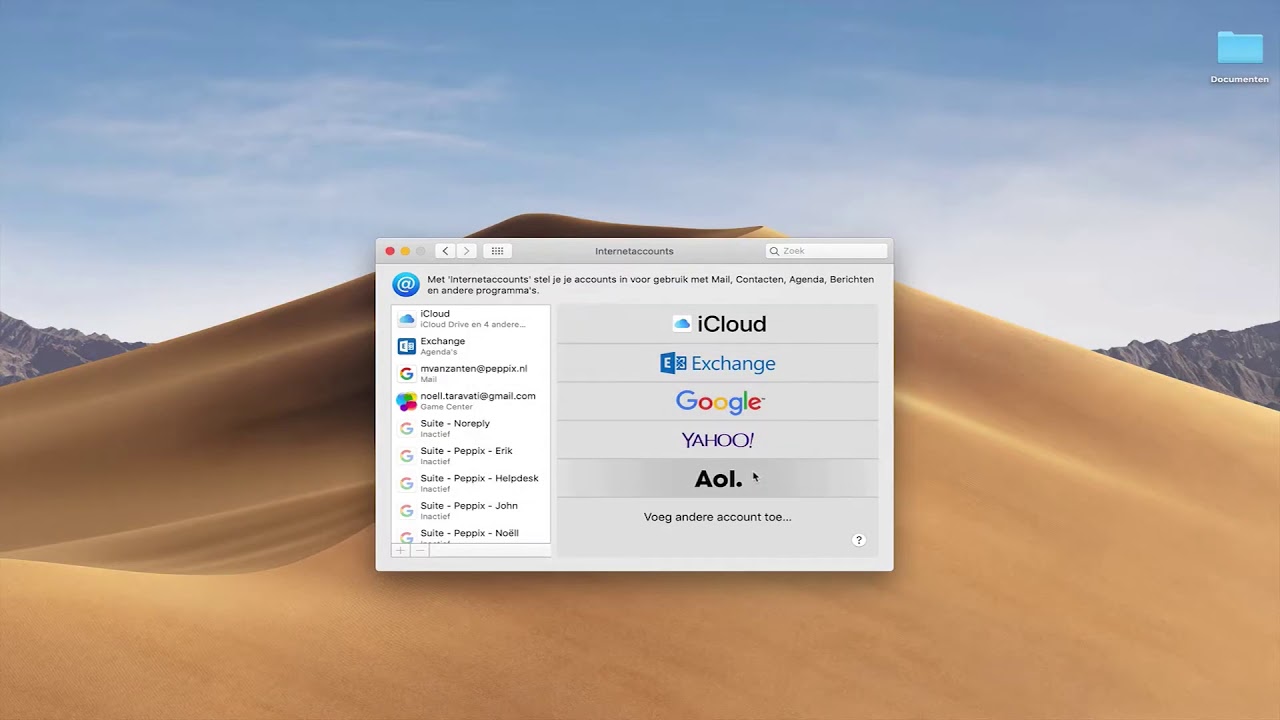The image size is (1280, 720).
Task: Open help with the question mark button
Action: pyautogui.click(x=858, y=540)
